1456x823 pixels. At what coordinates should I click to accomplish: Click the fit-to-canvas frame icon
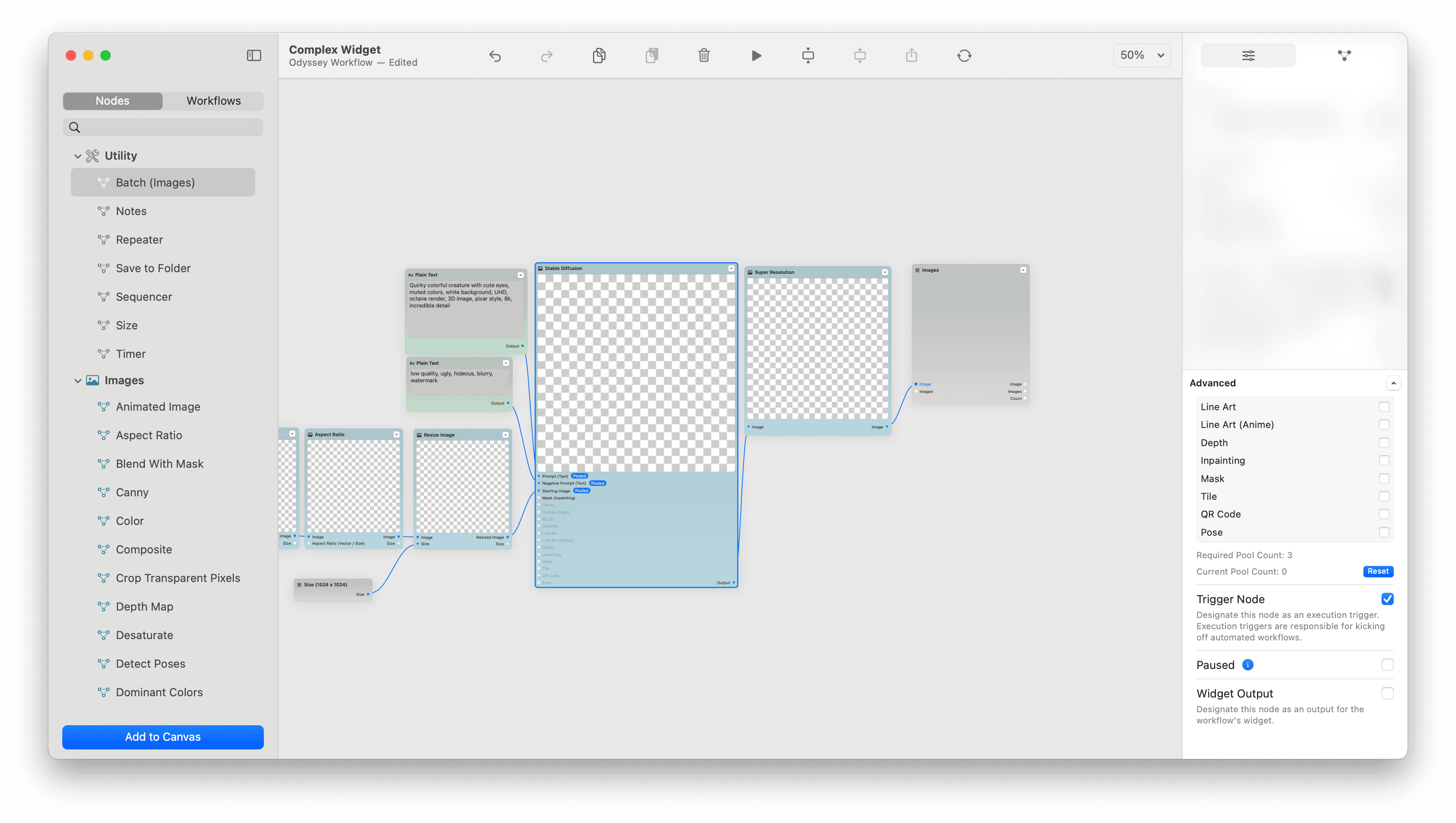[x=808, y=55]
